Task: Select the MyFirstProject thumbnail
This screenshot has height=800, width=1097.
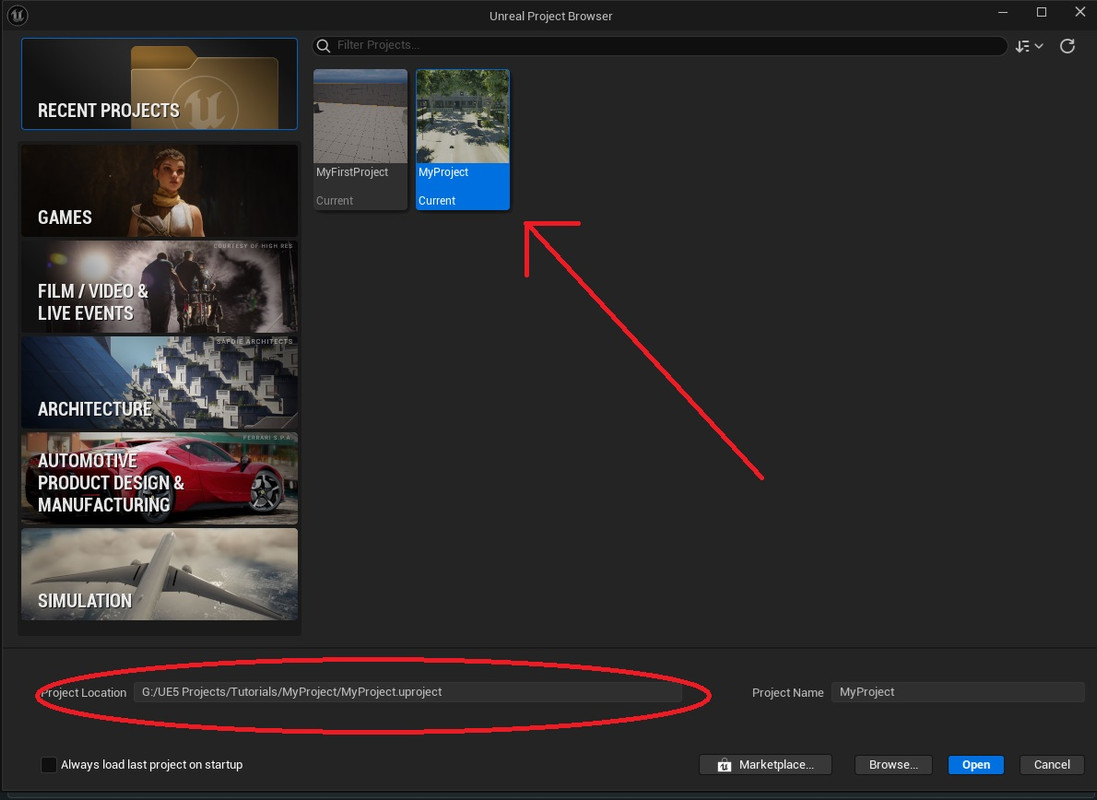Action: click(x=360, y=116)
